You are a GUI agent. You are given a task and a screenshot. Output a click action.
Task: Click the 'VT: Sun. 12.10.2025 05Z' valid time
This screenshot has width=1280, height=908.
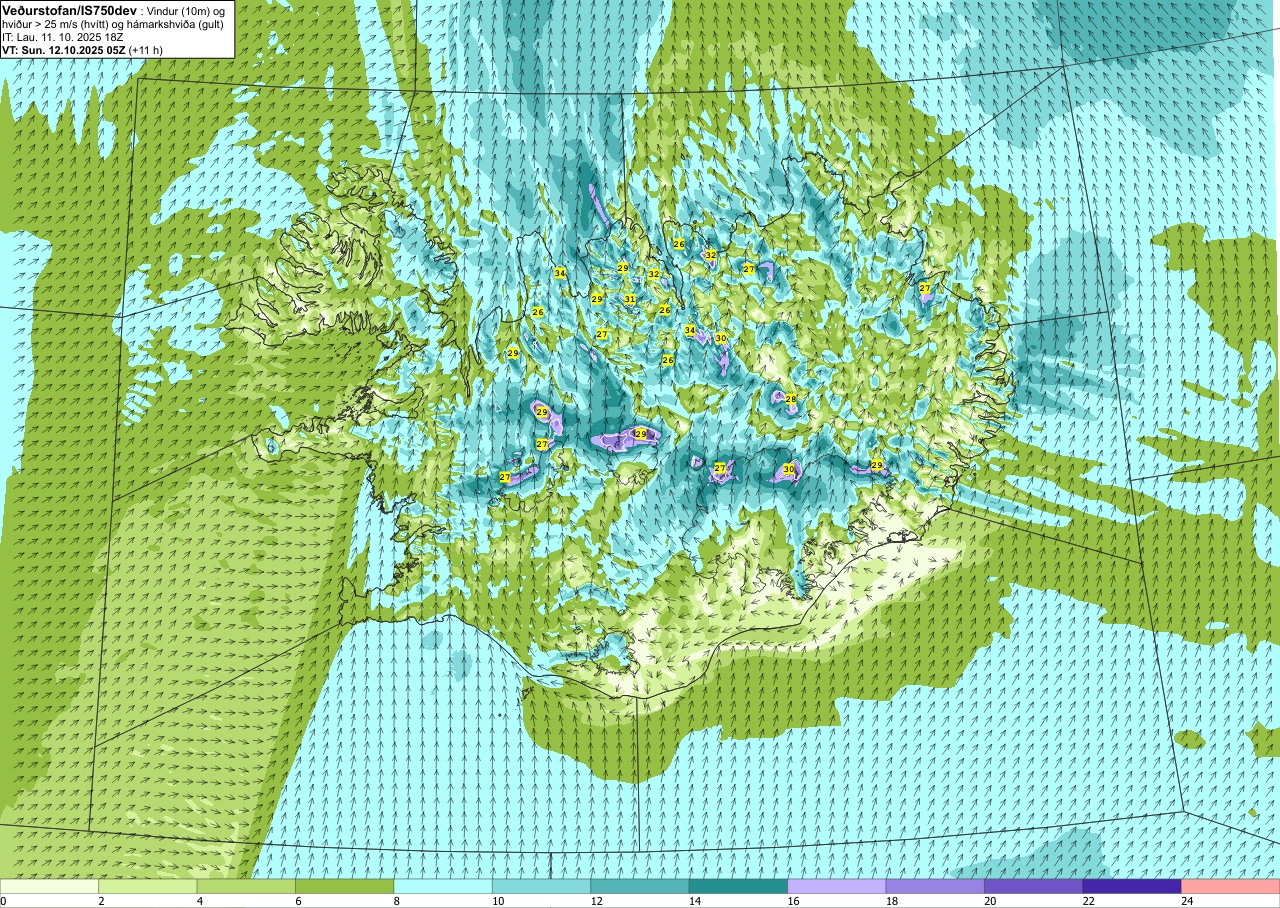(x=63, y=49)
